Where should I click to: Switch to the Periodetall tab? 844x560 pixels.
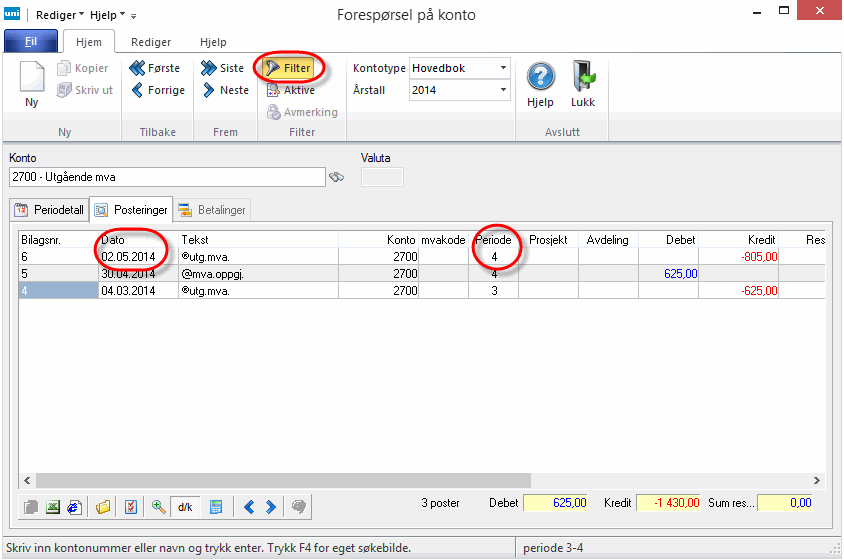click(48, 210)
